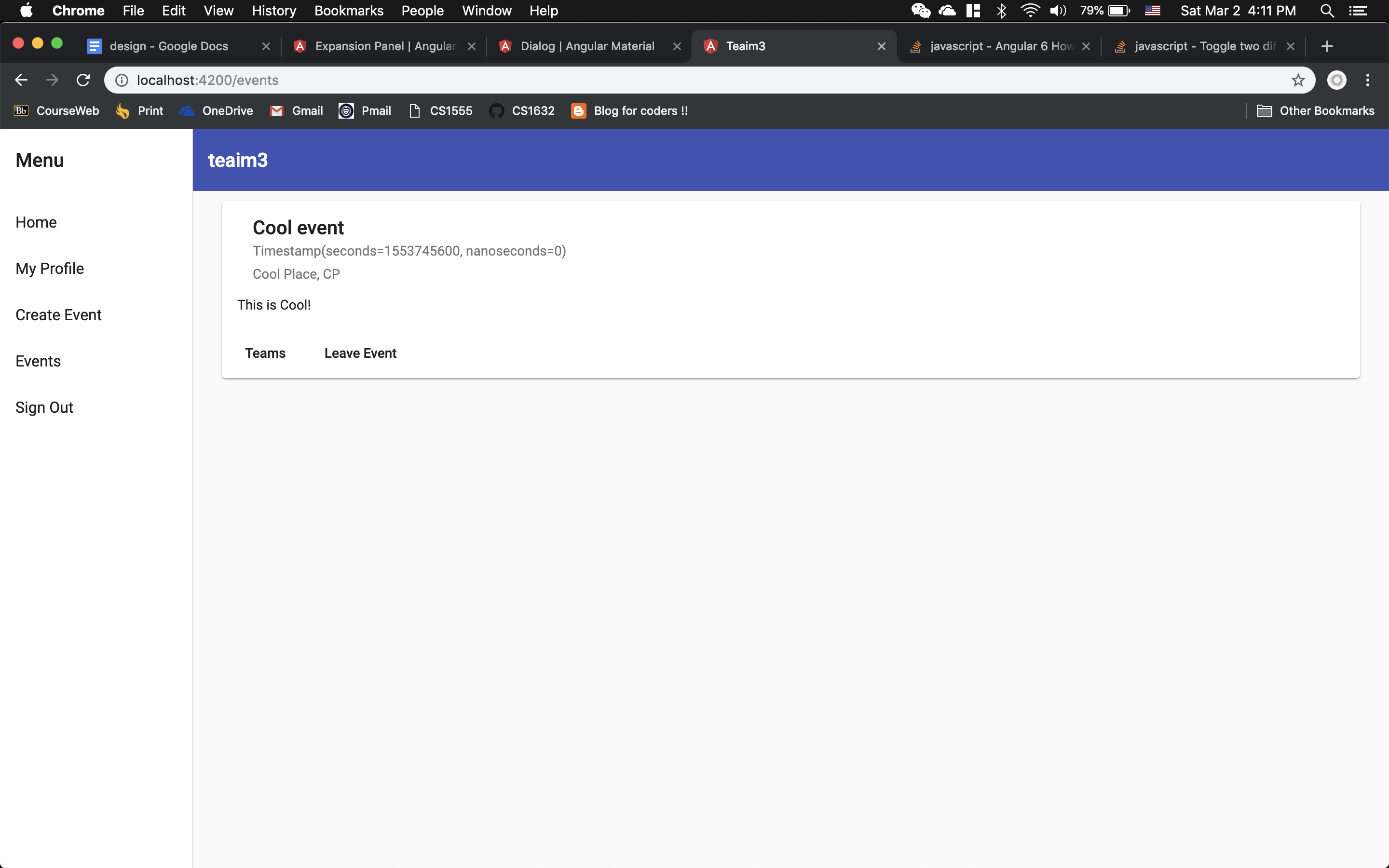Open the History menu
The width and height of the screenshot is (1389, 868).
274,11
